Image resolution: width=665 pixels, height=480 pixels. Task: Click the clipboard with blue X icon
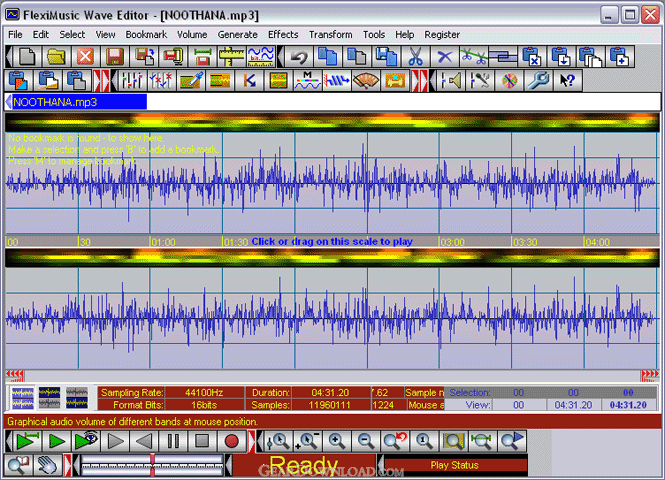532,56
